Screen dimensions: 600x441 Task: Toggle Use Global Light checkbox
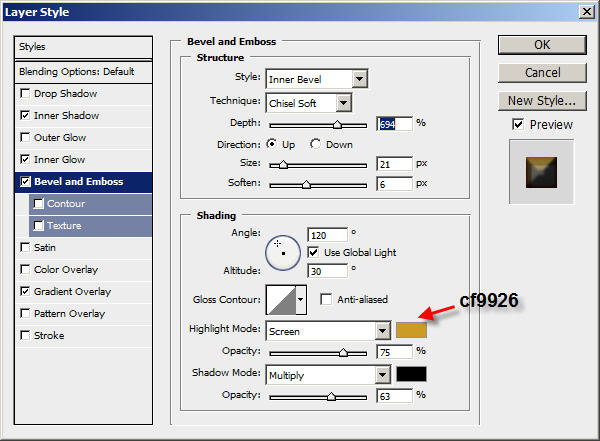[x=313, y=252]
